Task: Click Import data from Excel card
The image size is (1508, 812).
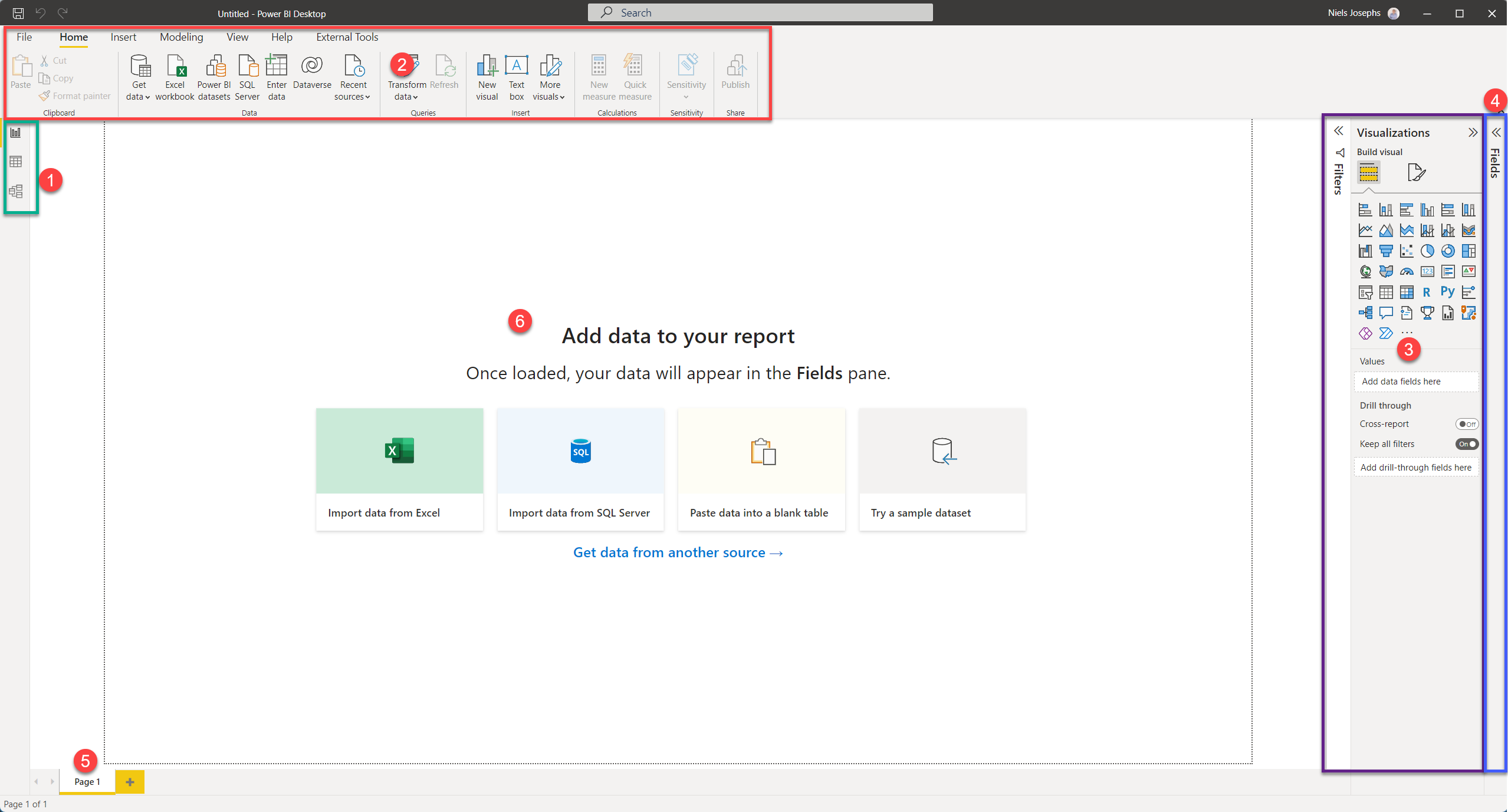Action: coord(400,469)
